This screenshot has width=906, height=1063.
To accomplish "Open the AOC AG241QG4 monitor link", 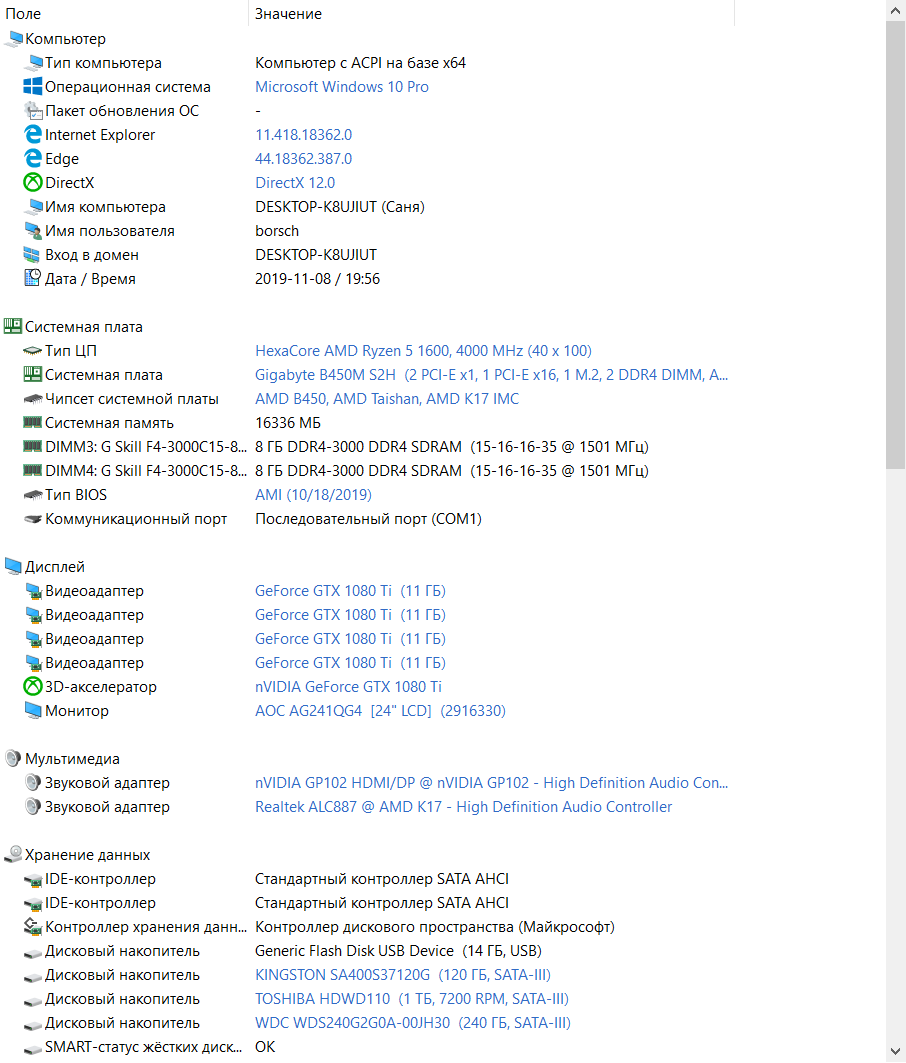I will (380, 710).
